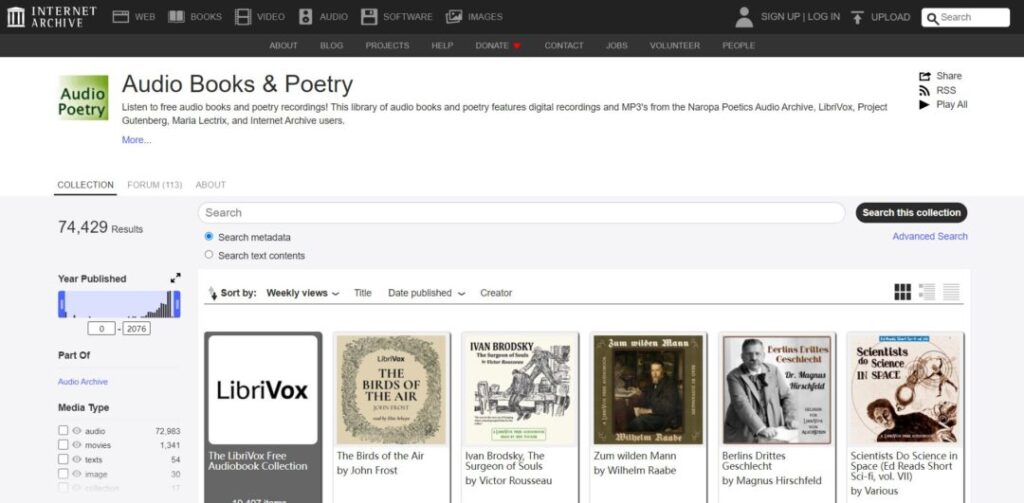This screenshot has width=1024, height=503.
Task: Click the collection search input field
Action: pos(522,212)
